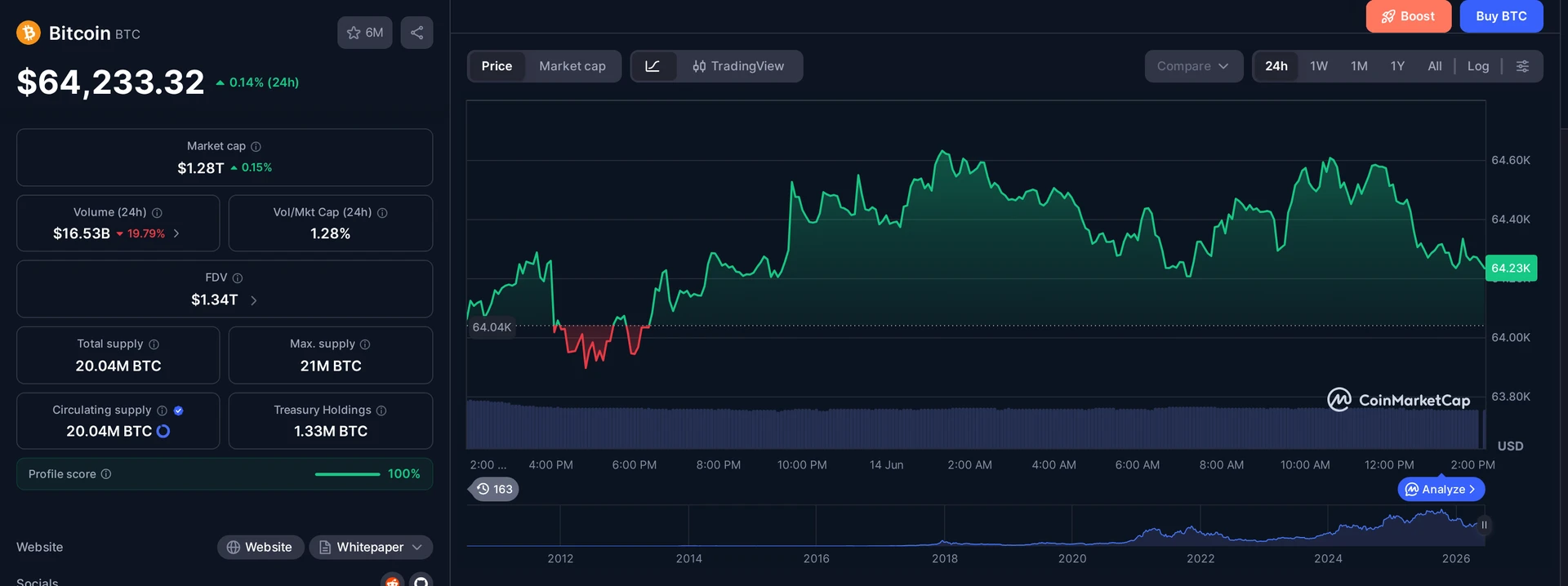
Task: Show Total supply info icon
Action: (154, 344)
